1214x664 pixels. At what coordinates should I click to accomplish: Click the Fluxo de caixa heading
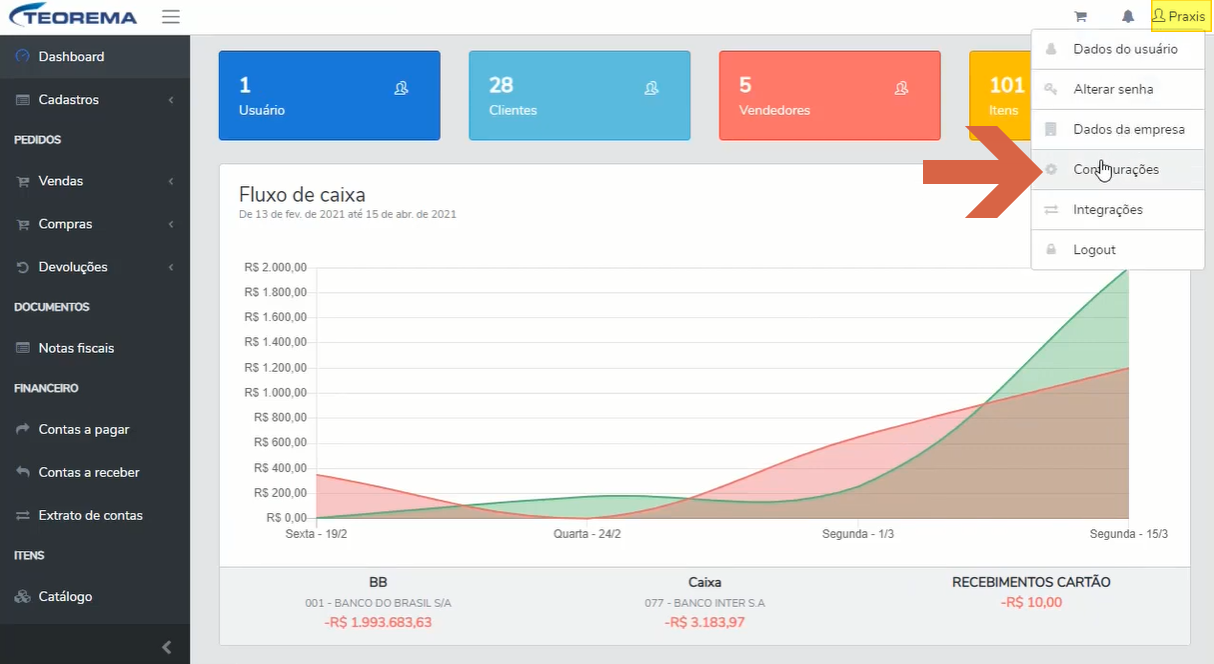click(x=302, y=194)
